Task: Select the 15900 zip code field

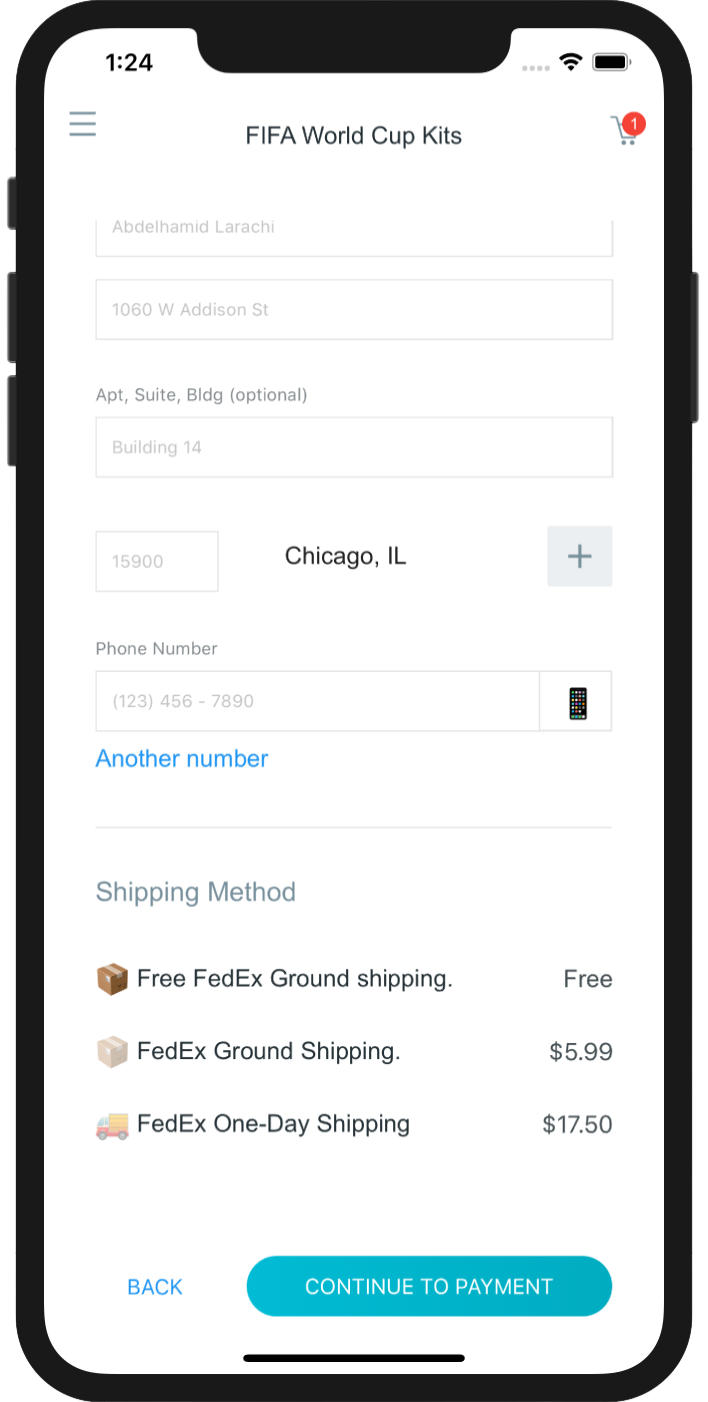Action: tap(157, 561)
